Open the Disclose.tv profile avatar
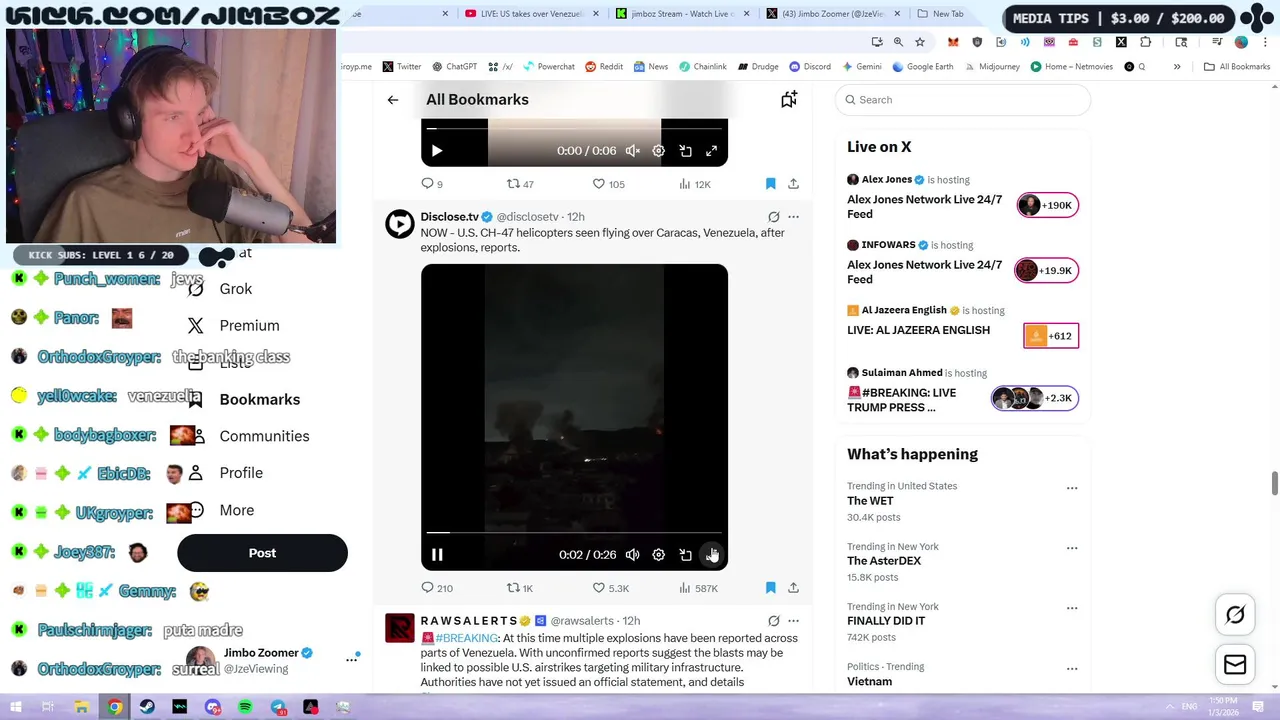The image size is (1280, 720). tap(400, 224)
